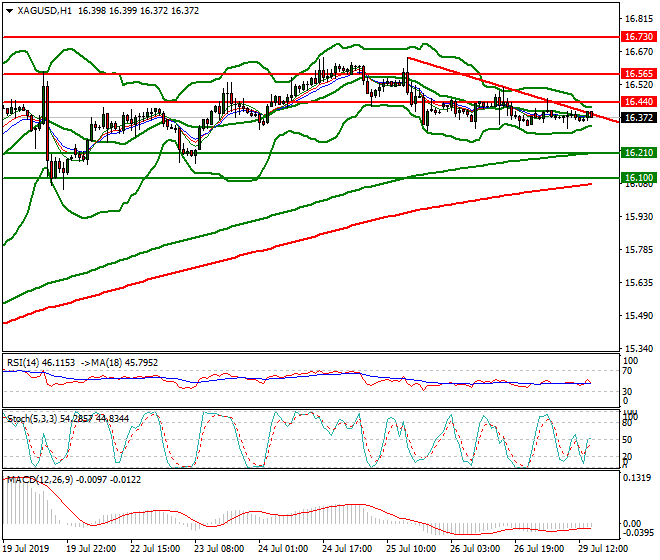Select the 15.340 price scale value
The height and width of the screenshot is (560, 660).
point(639,349)
